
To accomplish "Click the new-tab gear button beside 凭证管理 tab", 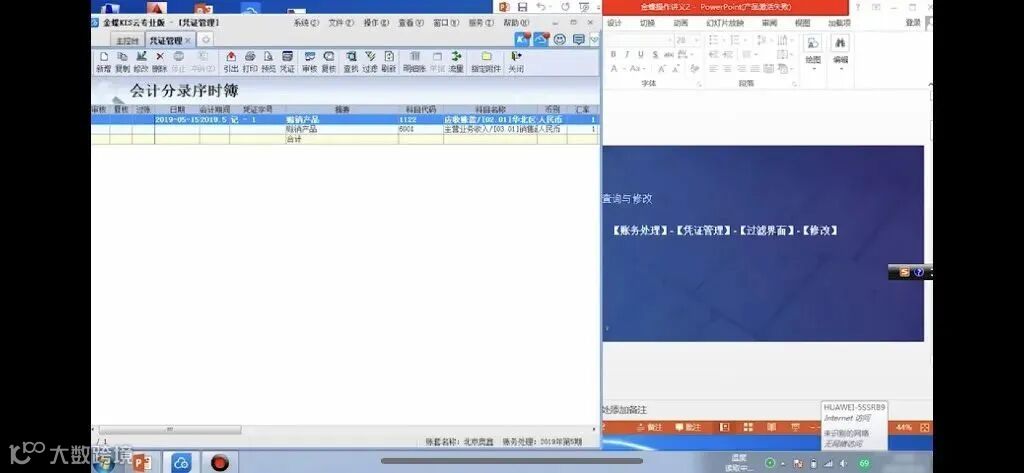I will click(205, 40).
